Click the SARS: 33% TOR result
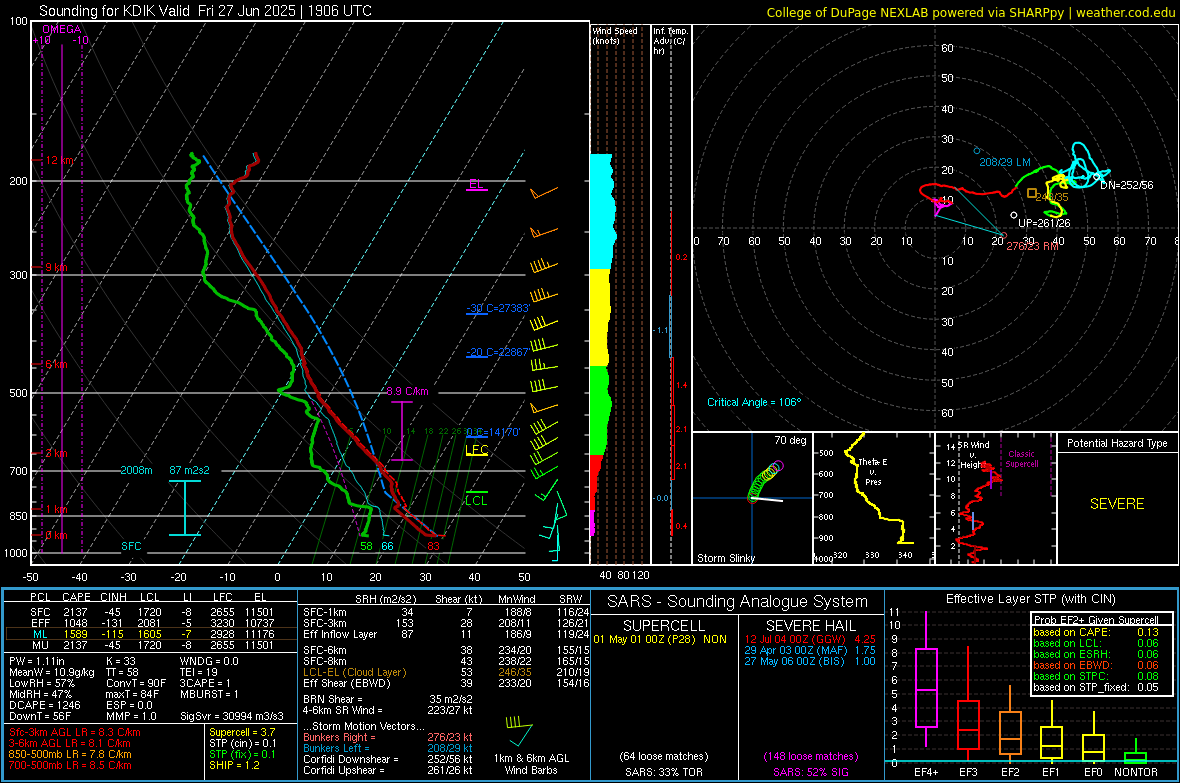 pyautogui.click(x=663, y=772)
